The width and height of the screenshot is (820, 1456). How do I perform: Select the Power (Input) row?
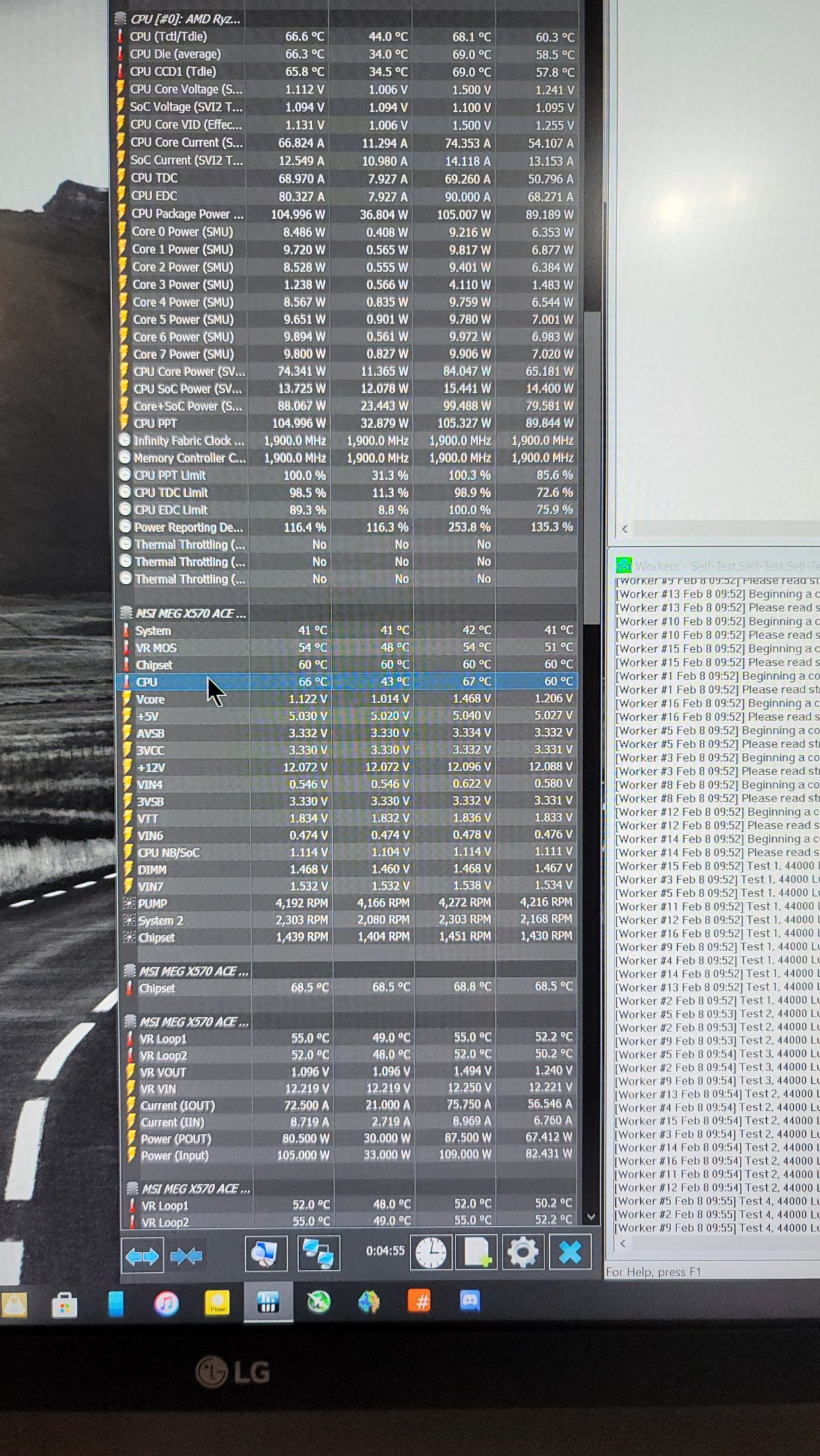pyautogui.click(x=349, y=1155)
